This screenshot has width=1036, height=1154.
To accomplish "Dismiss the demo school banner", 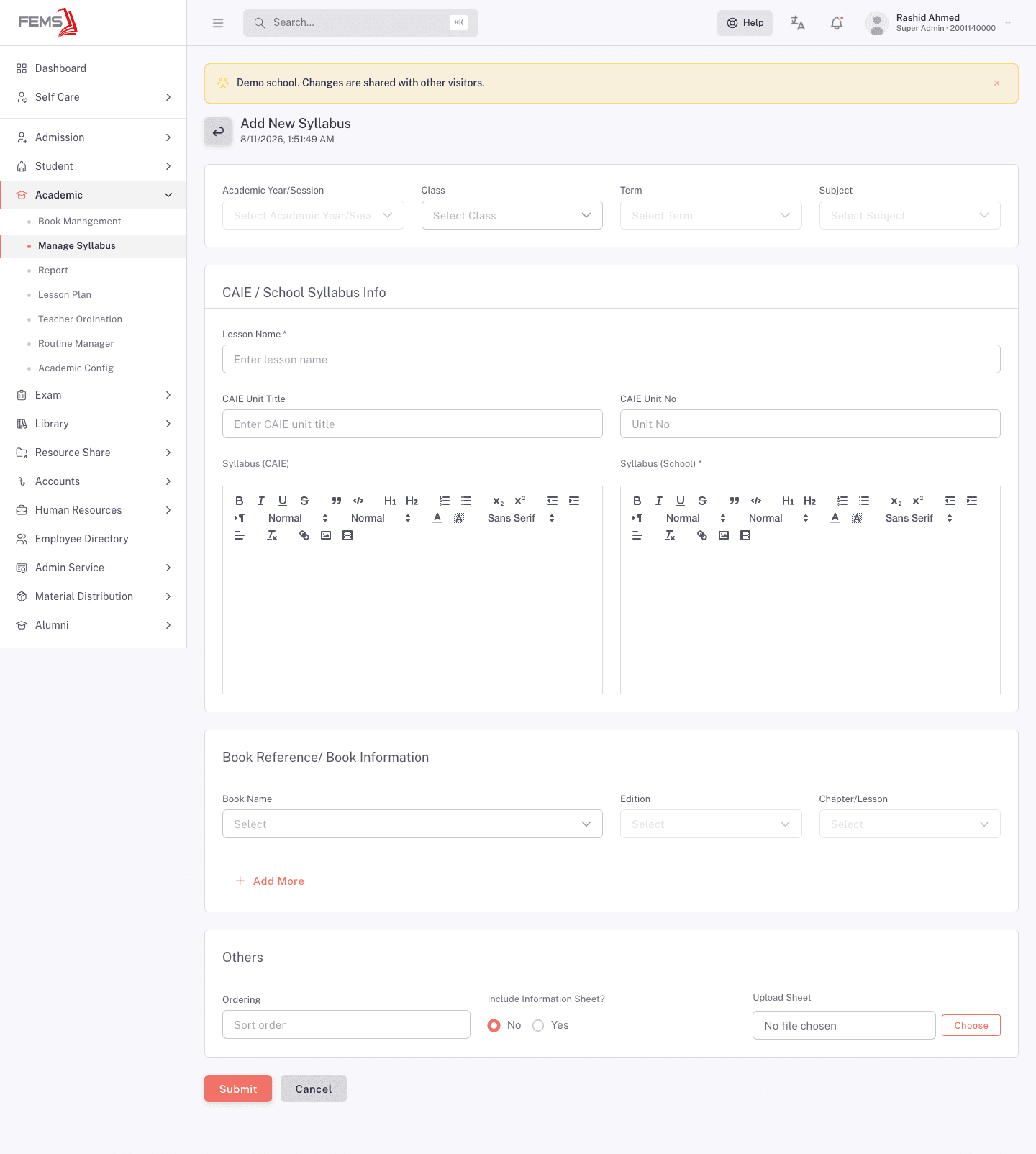I will (x=996, y=83).
